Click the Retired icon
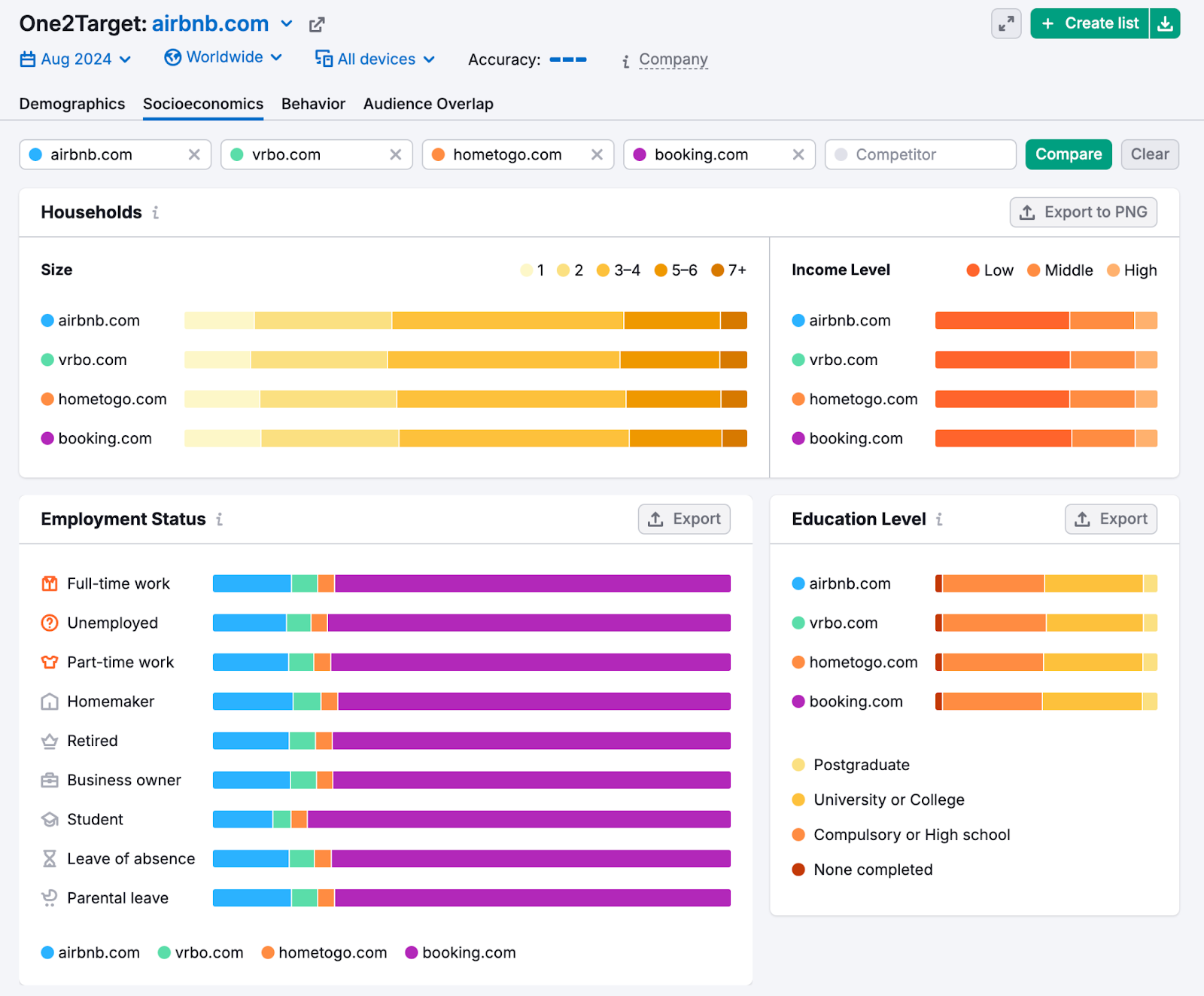The width and height of the screenshot is (1204, 996). (50, 741)
